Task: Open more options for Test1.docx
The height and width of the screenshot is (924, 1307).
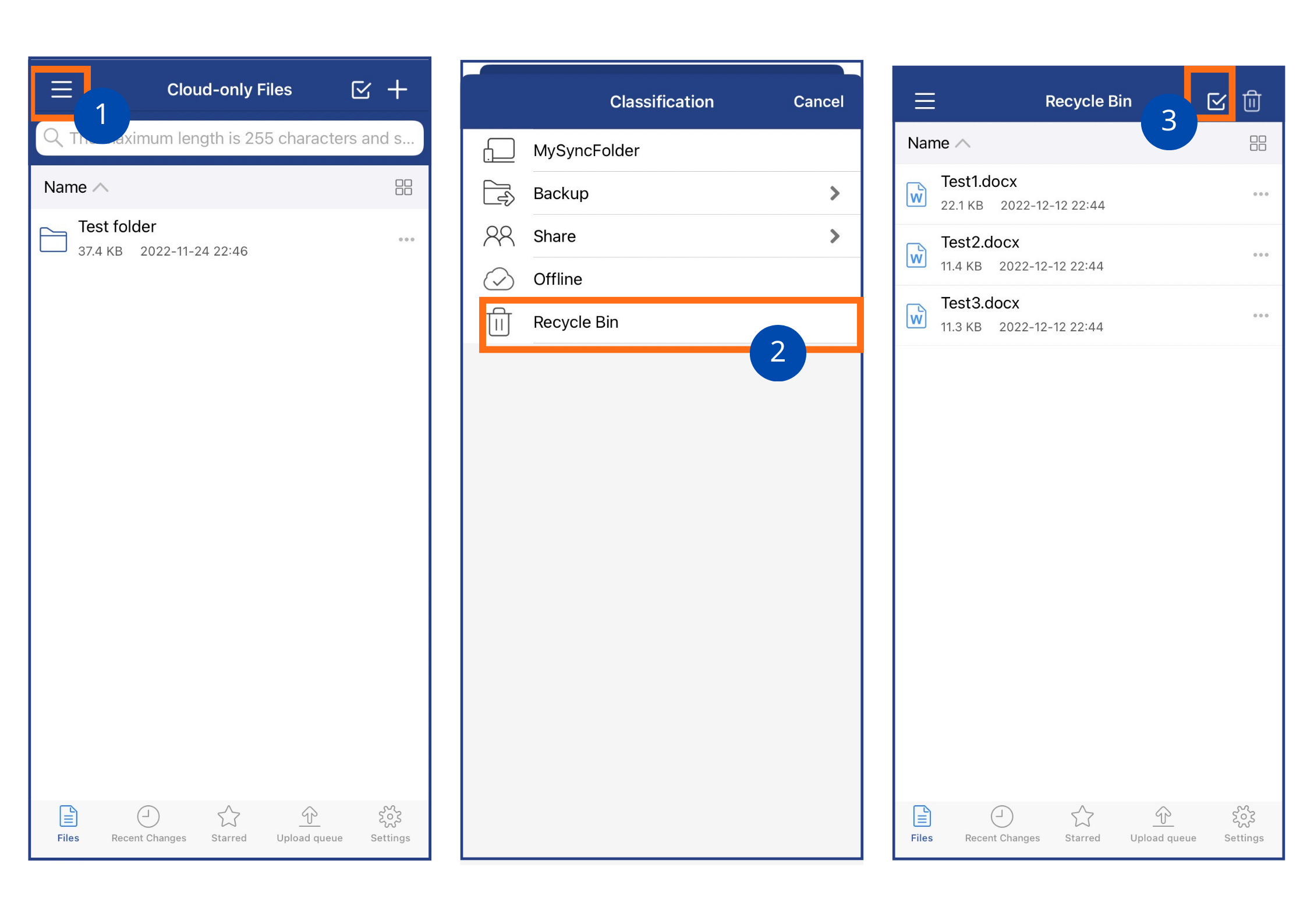Action: click(1260, 194)
